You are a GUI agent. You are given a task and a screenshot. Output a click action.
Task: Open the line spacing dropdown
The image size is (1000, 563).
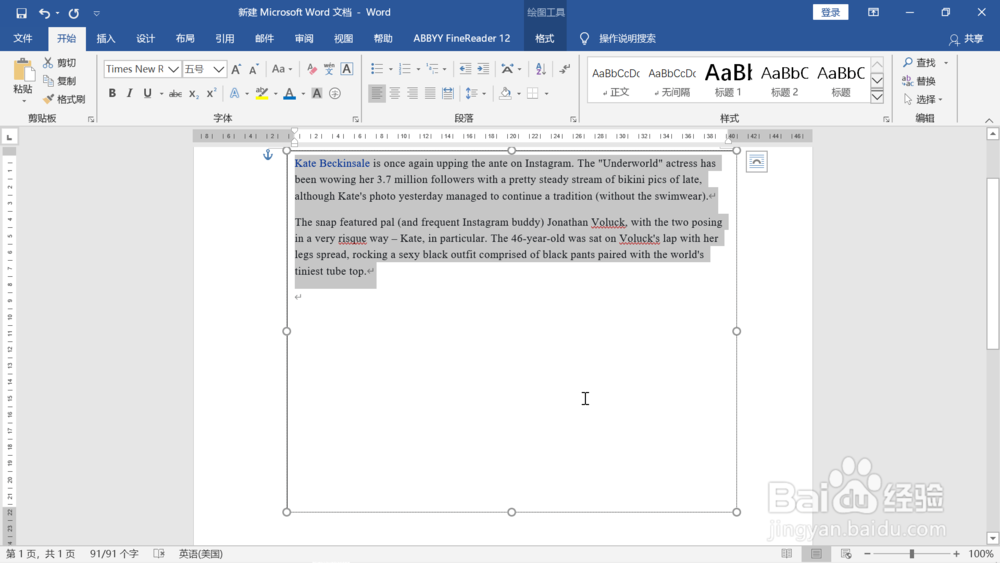pyautogui.click(x=475, y=93)
